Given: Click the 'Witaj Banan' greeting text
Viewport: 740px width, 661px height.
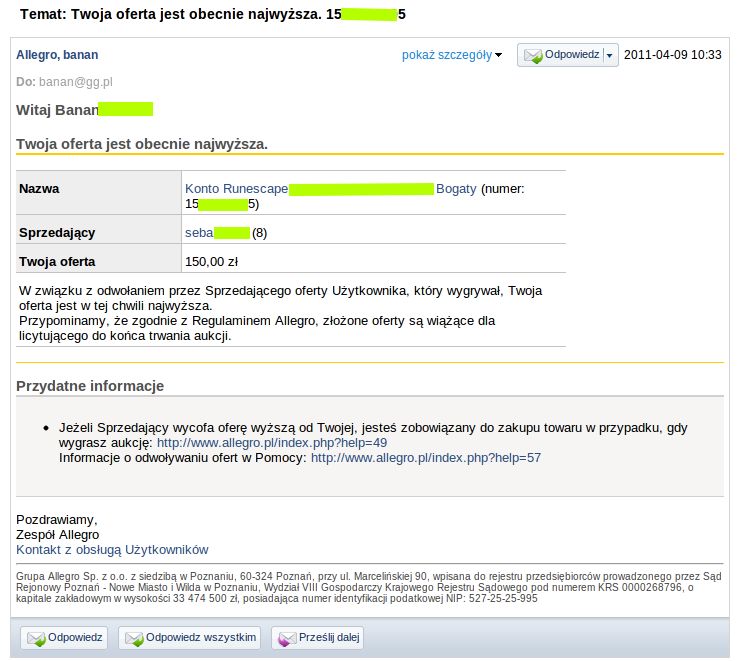Looking at the screenshot, I should 57,110.
